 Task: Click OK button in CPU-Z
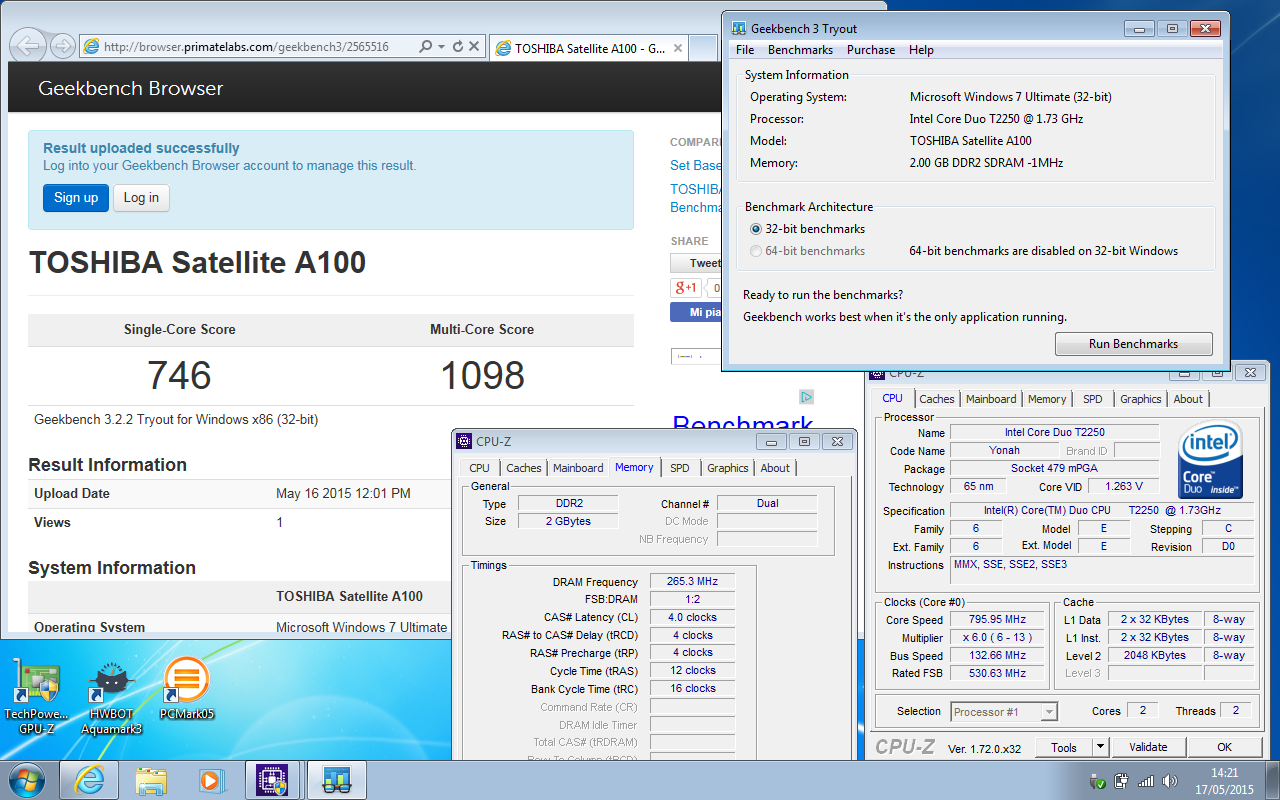[x=1224, y=747]
